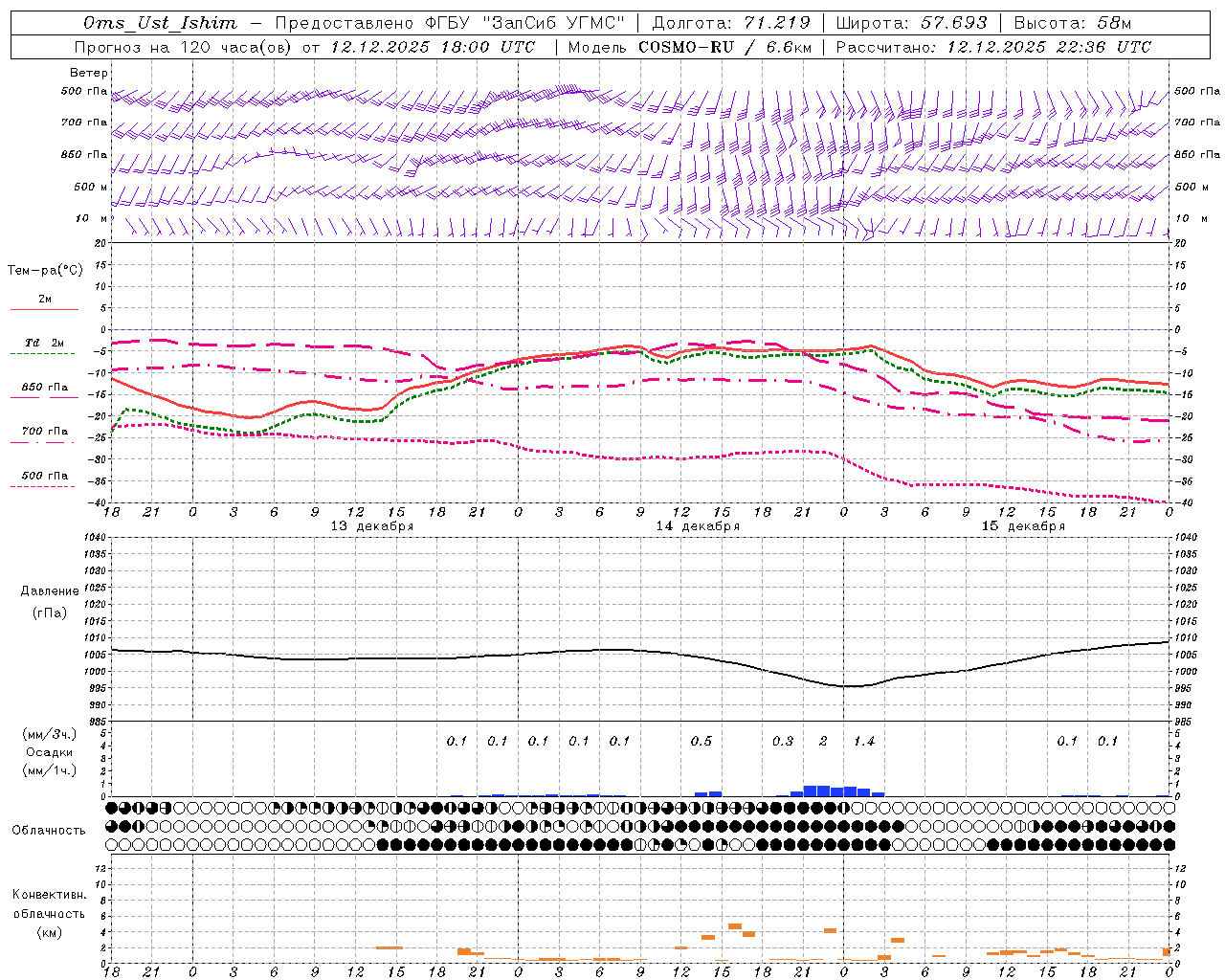Click the Давление panel label
This screenshot has height=980, width=1225.
50,591
